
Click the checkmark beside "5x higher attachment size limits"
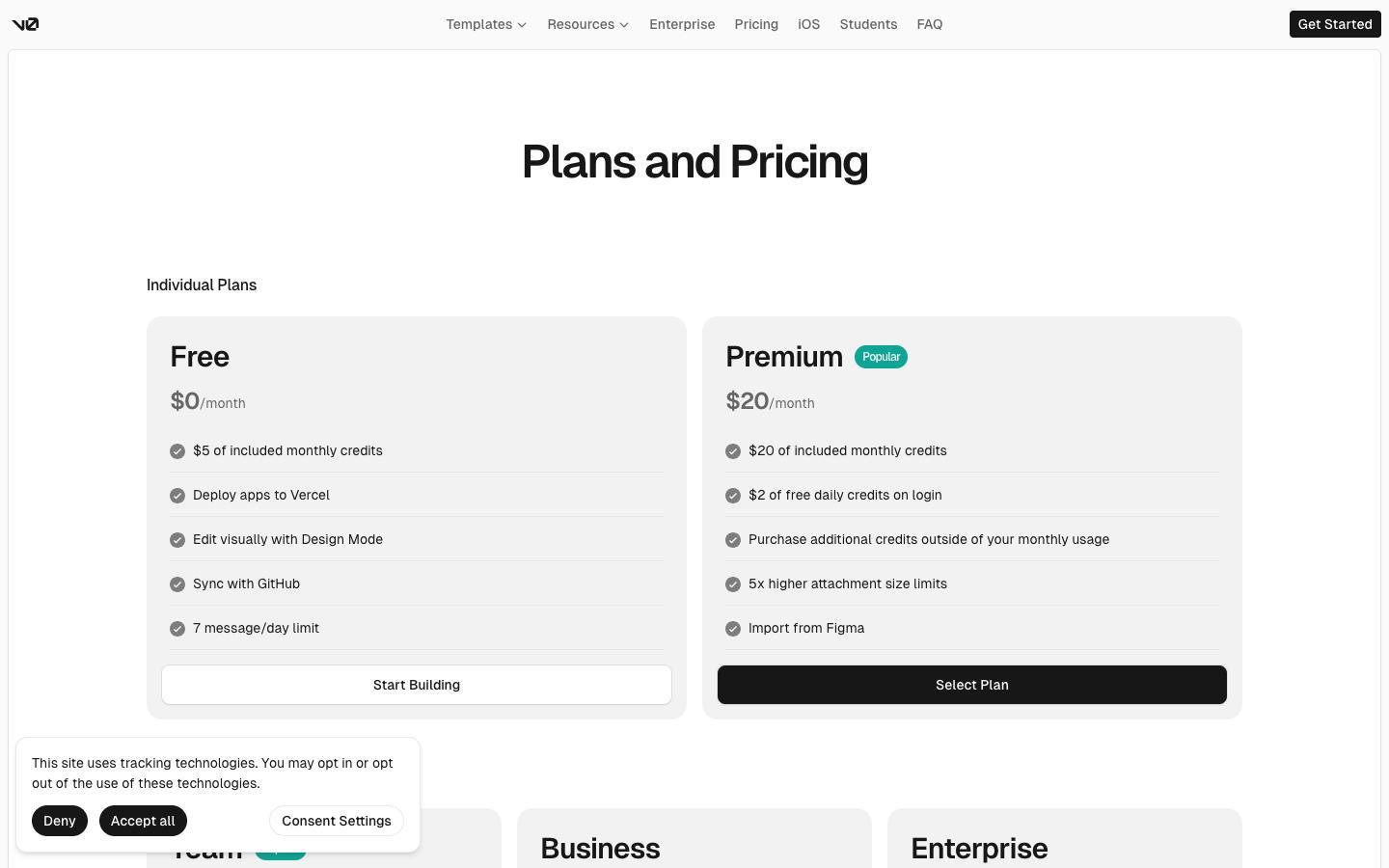(733, 583)
